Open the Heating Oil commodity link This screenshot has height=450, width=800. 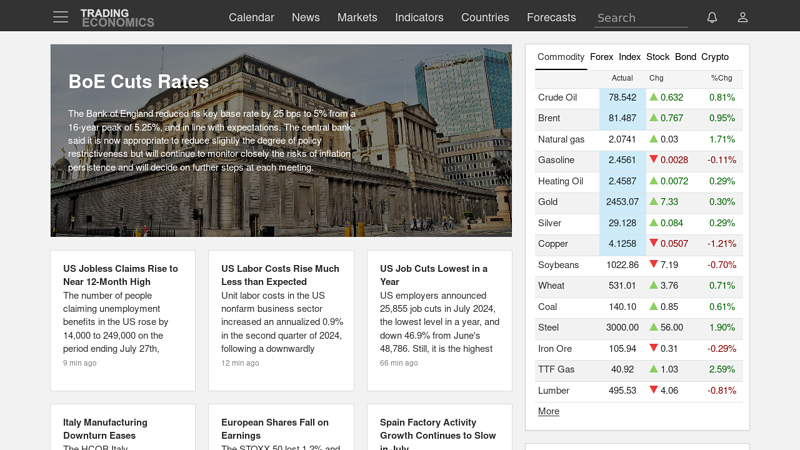[x=560, y=181]
